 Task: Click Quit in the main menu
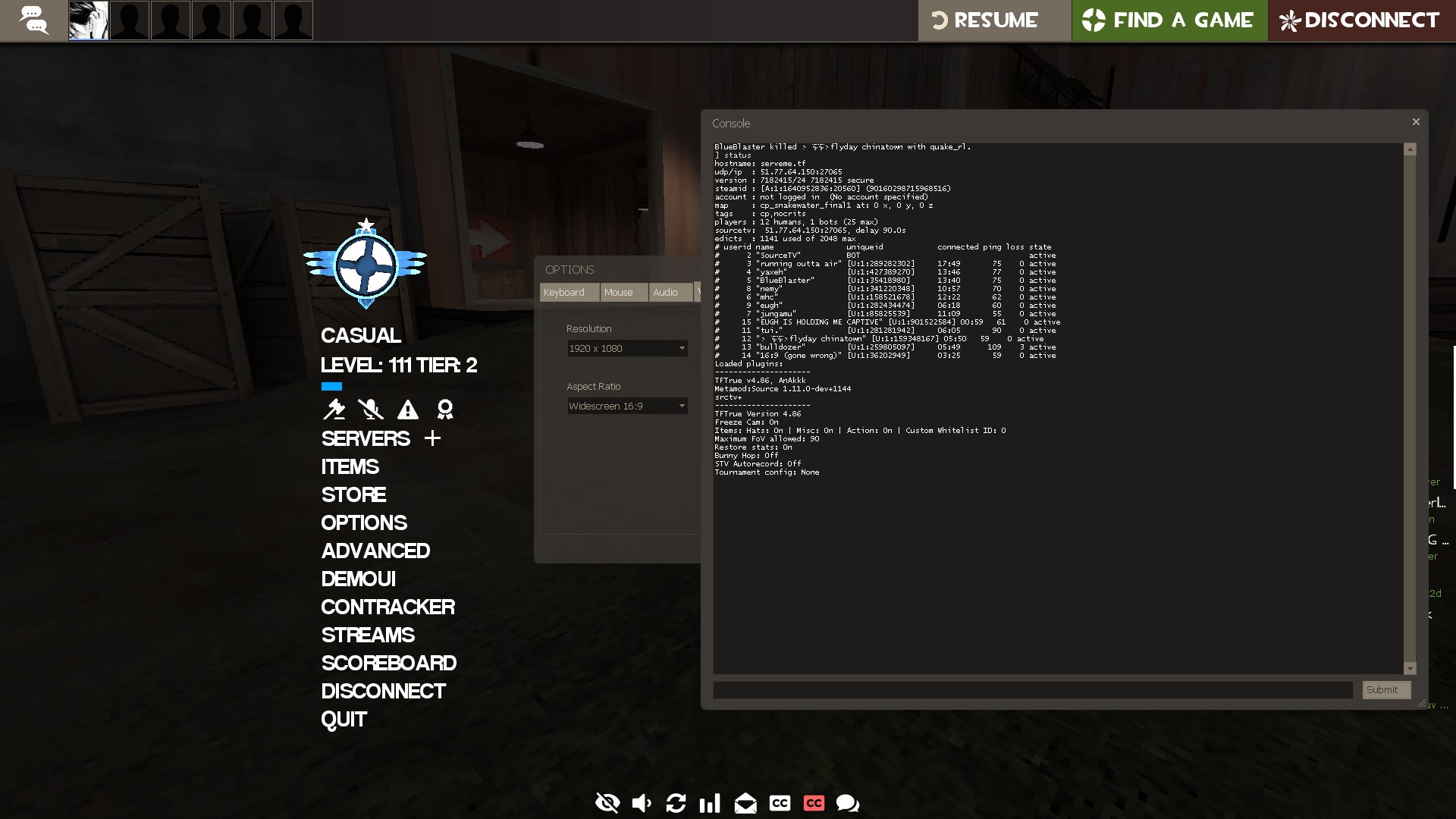344,719
